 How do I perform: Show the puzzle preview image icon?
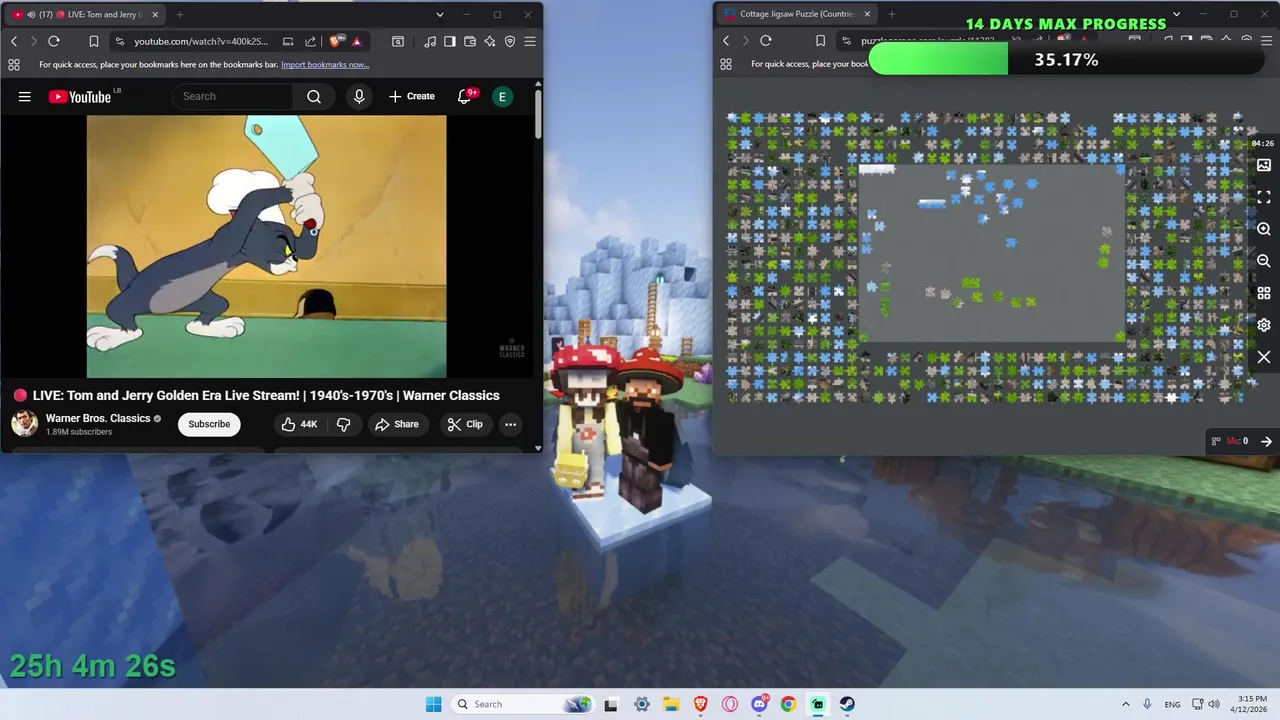click(1264, 165)
